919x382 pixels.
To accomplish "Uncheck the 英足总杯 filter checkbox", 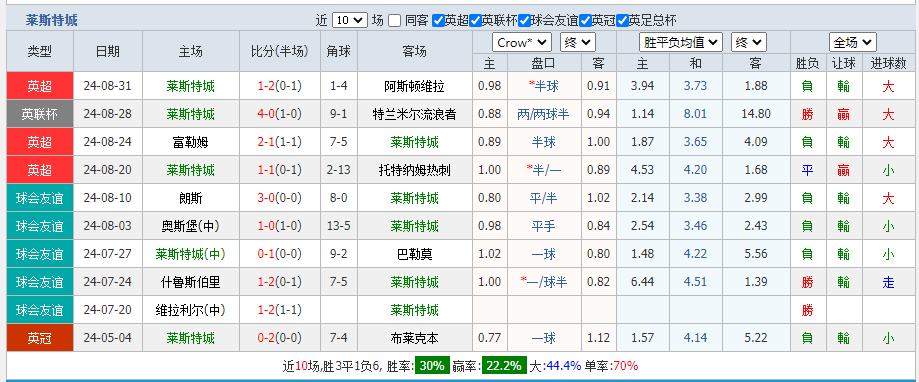I will click(622, 21).
